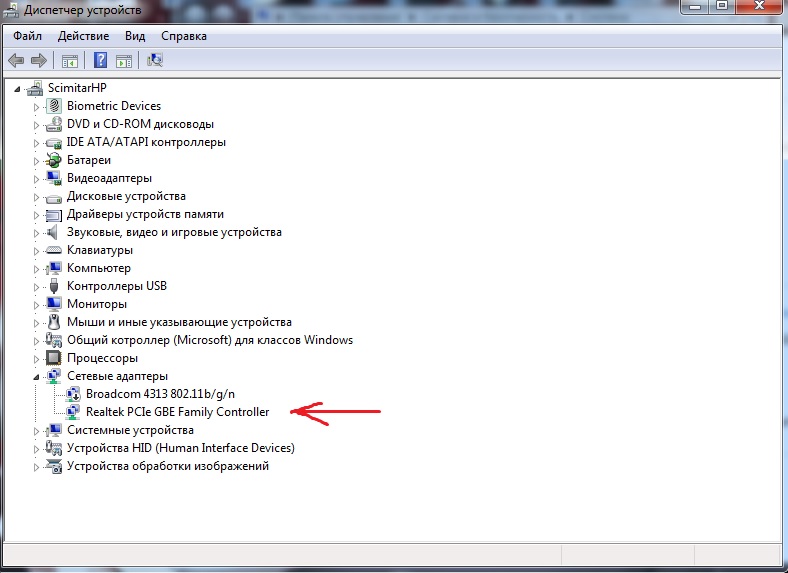Collapse the ScimitarHP root node

click(17, 89)
